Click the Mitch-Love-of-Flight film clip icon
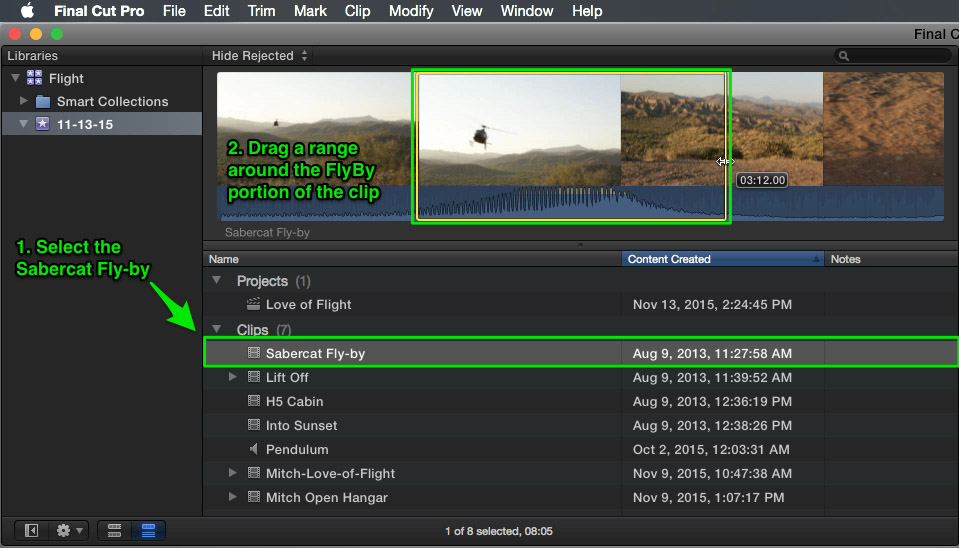Viewport: 959px width, 548px height. click(x=254, y=473)
